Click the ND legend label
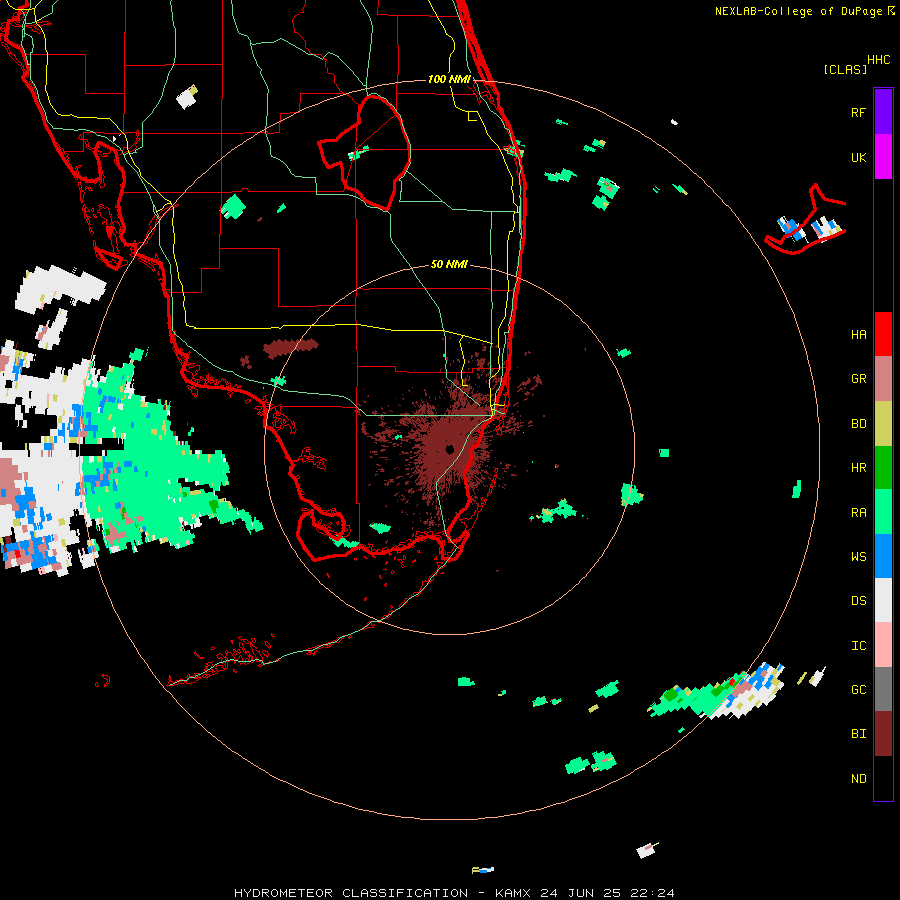This screenshot has width=900, height=900. [x=858, y=779]
